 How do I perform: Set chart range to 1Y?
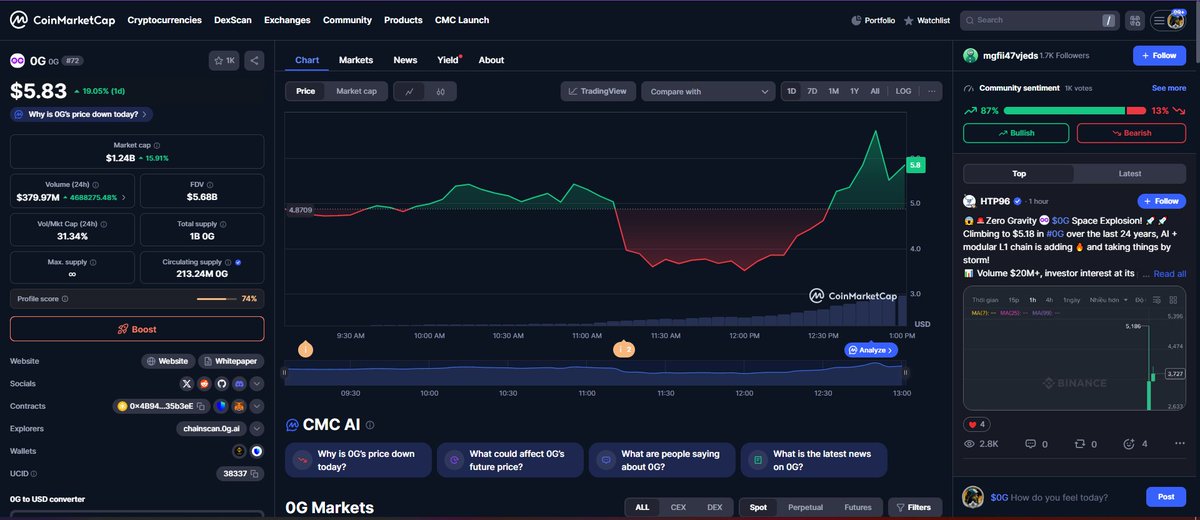854,91
